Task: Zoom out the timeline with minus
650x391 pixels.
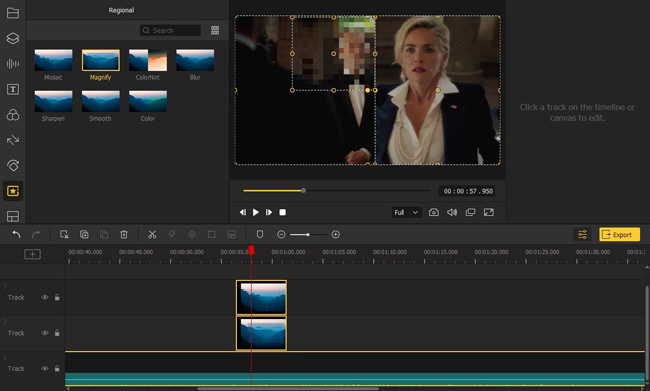Action: [281, 235]
